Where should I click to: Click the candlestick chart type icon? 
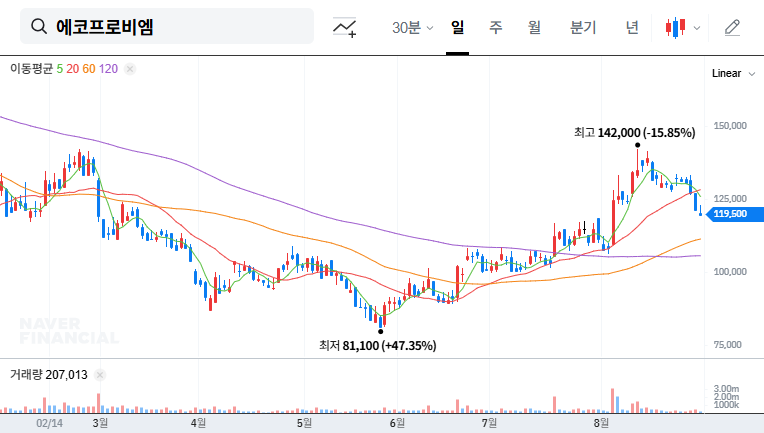(x=675, y=27)
